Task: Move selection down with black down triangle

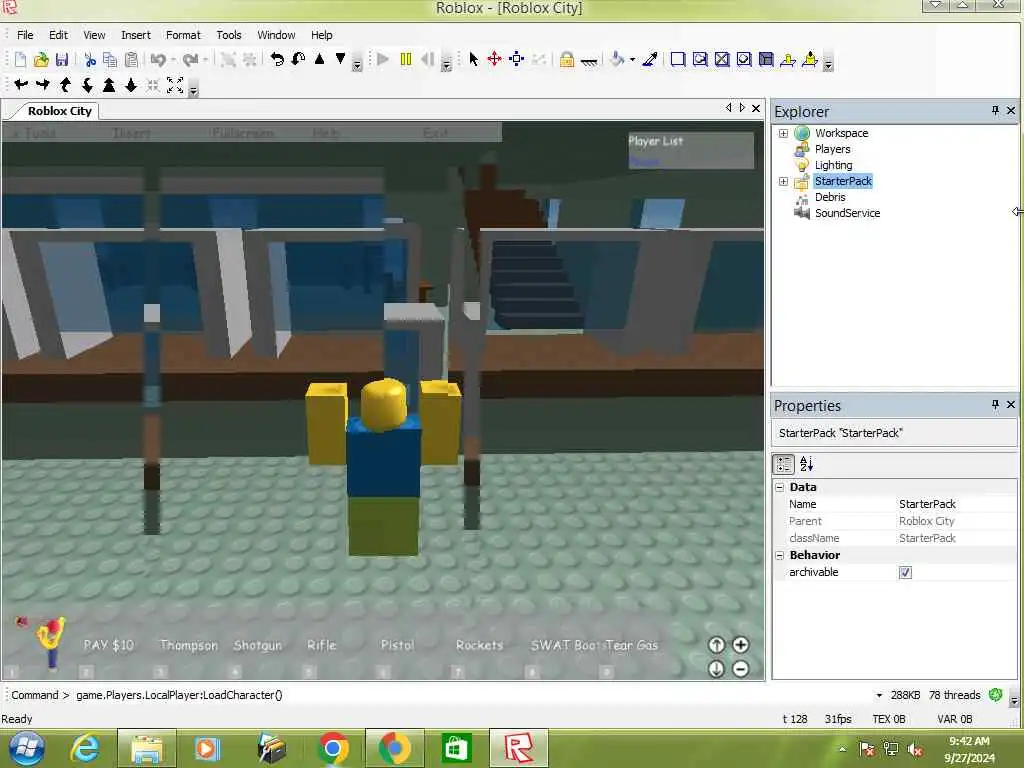Action: coord(340,59)
